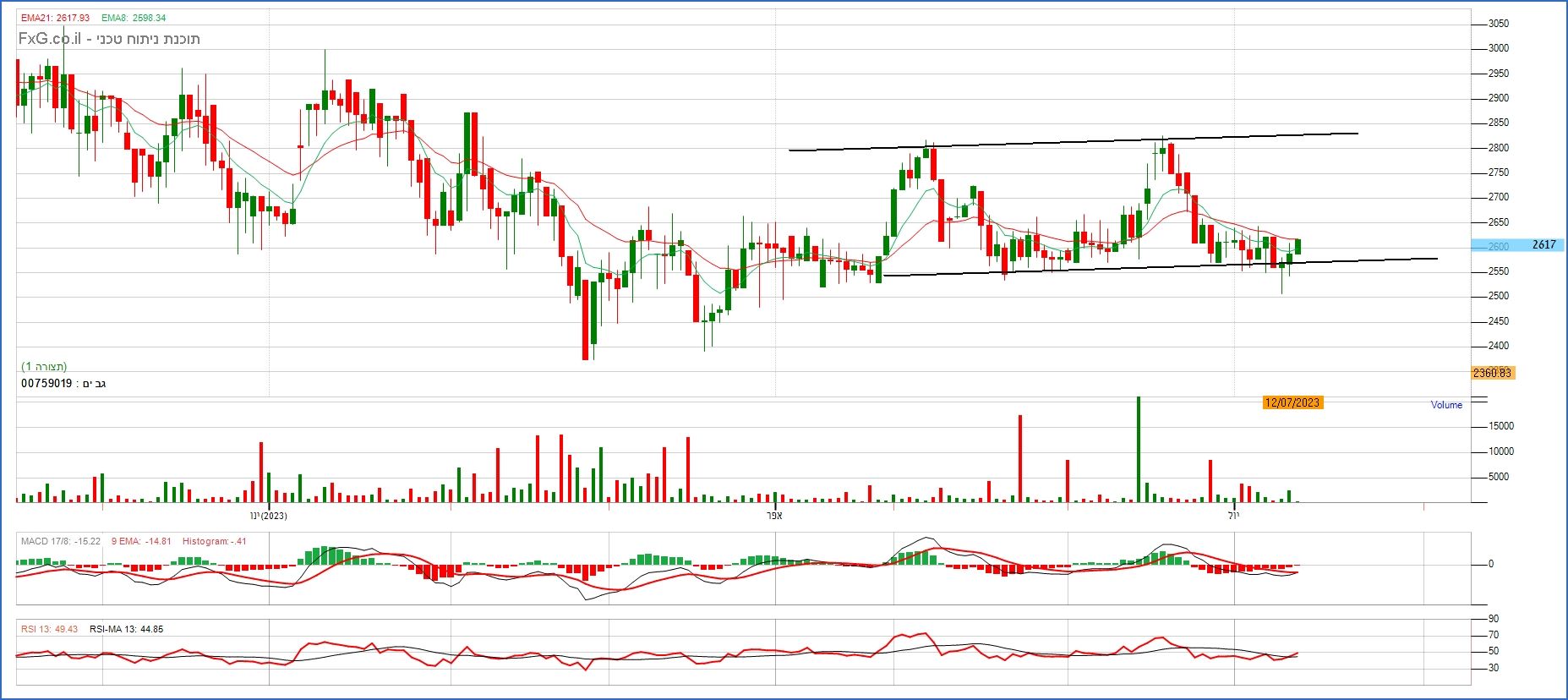Select the green (תצורה 1) label

point(44,367)
